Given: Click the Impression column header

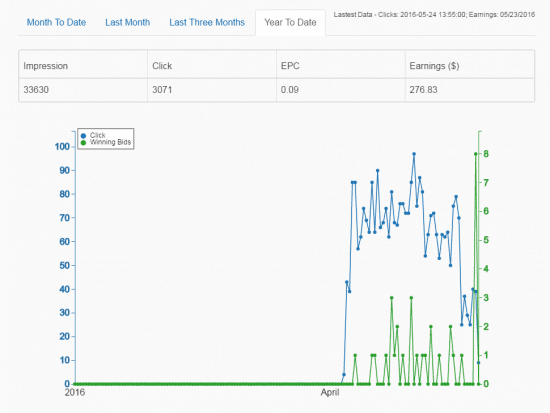Looking at the screenshot, I should [x=83, y=66].
